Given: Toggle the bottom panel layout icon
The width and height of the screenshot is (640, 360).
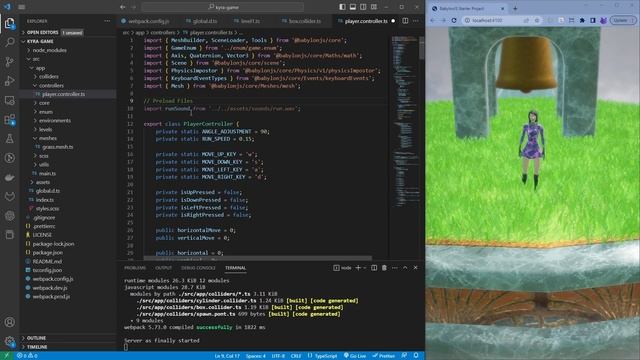Looking at the screenshot, I should (353, 7).
